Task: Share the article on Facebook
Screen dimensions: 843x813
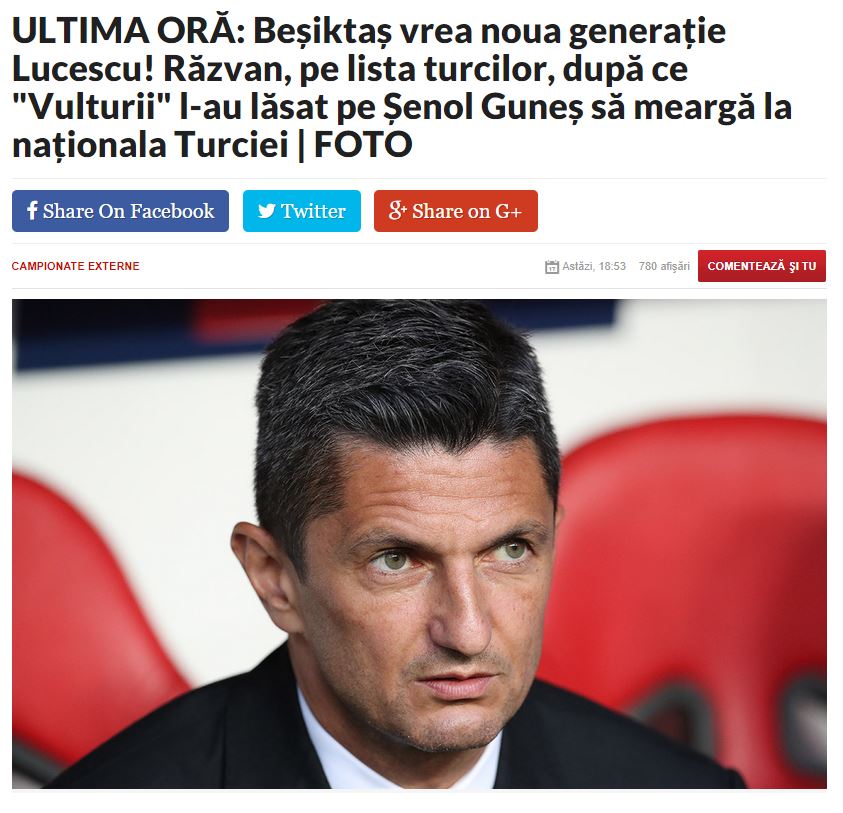Action: tap(120, 211)
